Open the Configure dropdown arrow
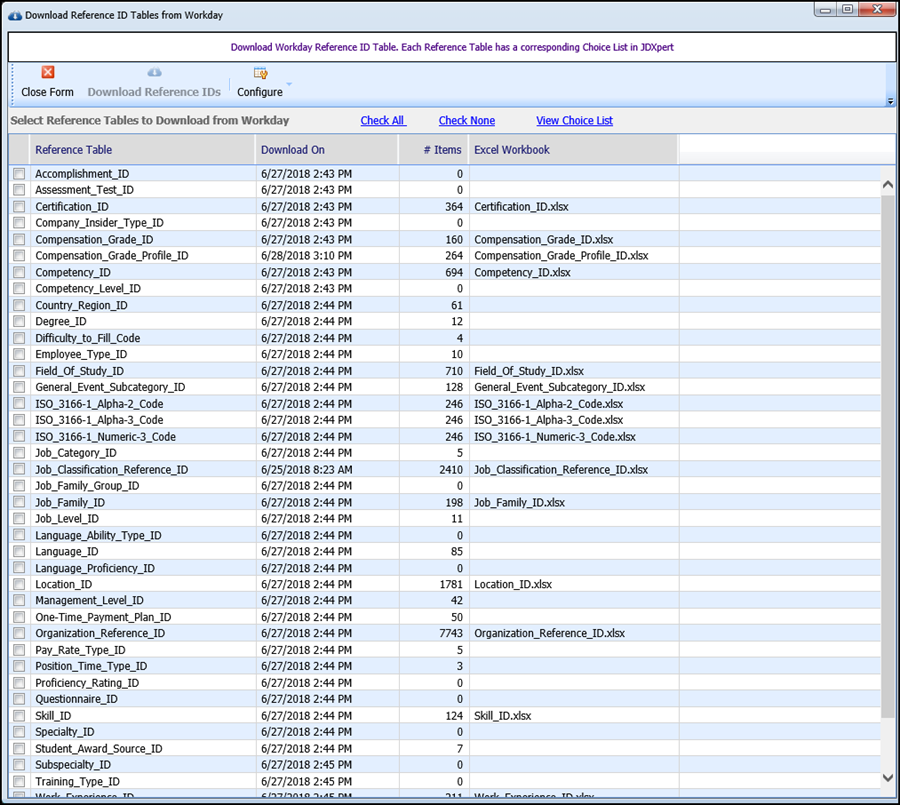Viewport: 900px width, 805px height. pyautogui.click(x=289, y=84)
